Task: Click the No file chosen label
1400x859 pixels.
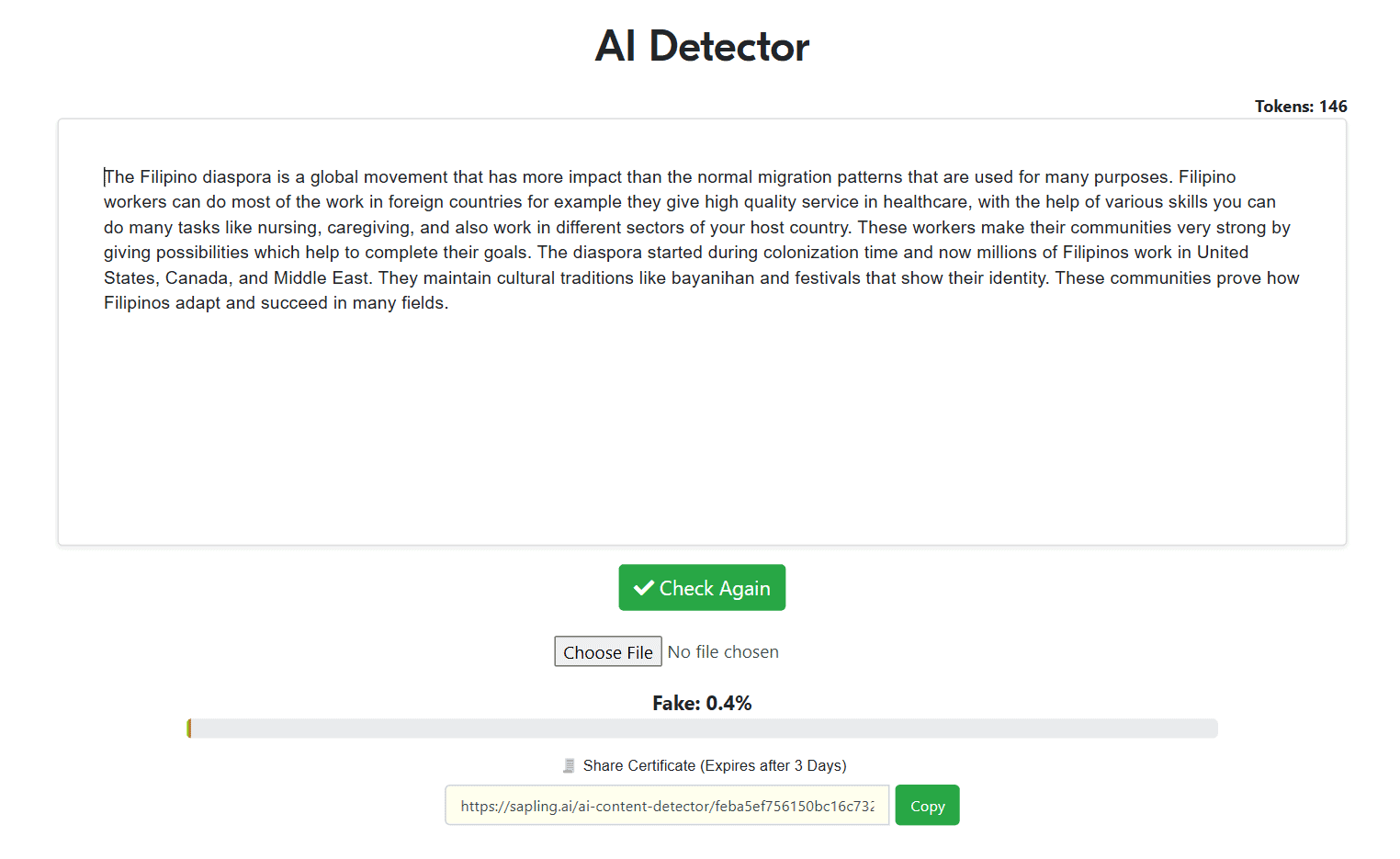Action: tap(723, 652)
